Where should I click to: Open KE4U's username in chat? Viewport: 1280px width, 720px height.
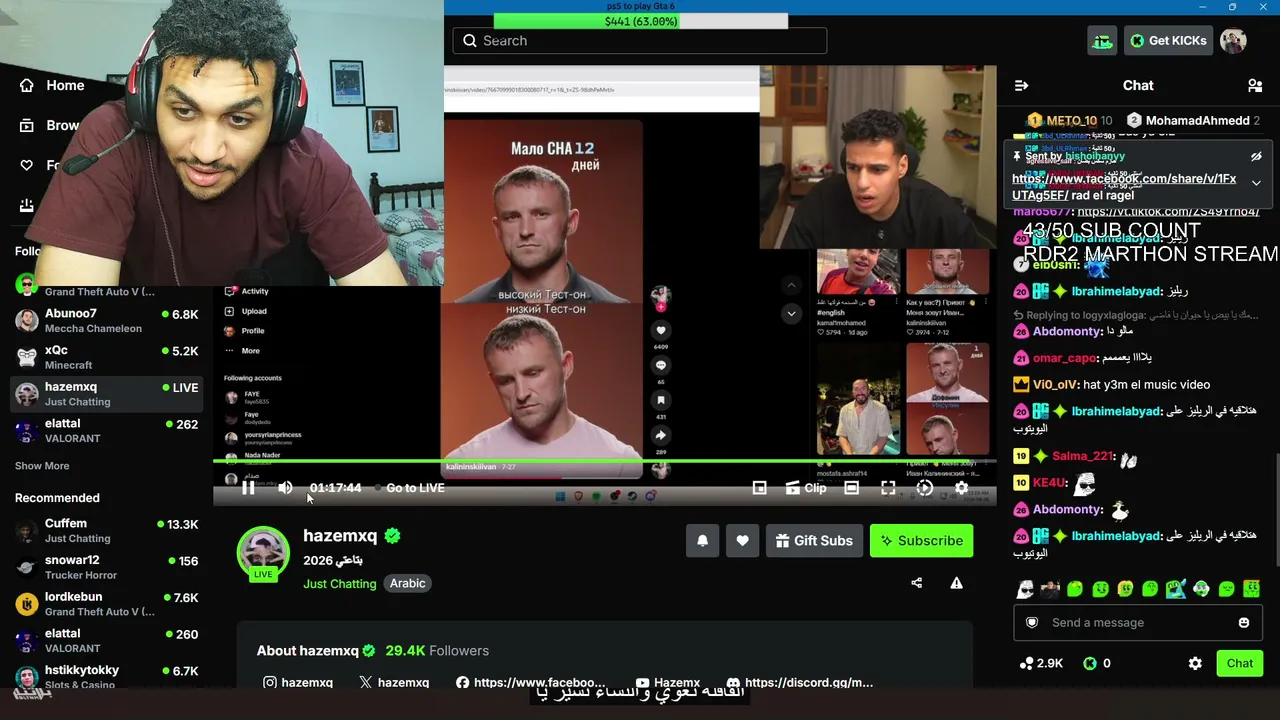click(x=1049, y=483)
